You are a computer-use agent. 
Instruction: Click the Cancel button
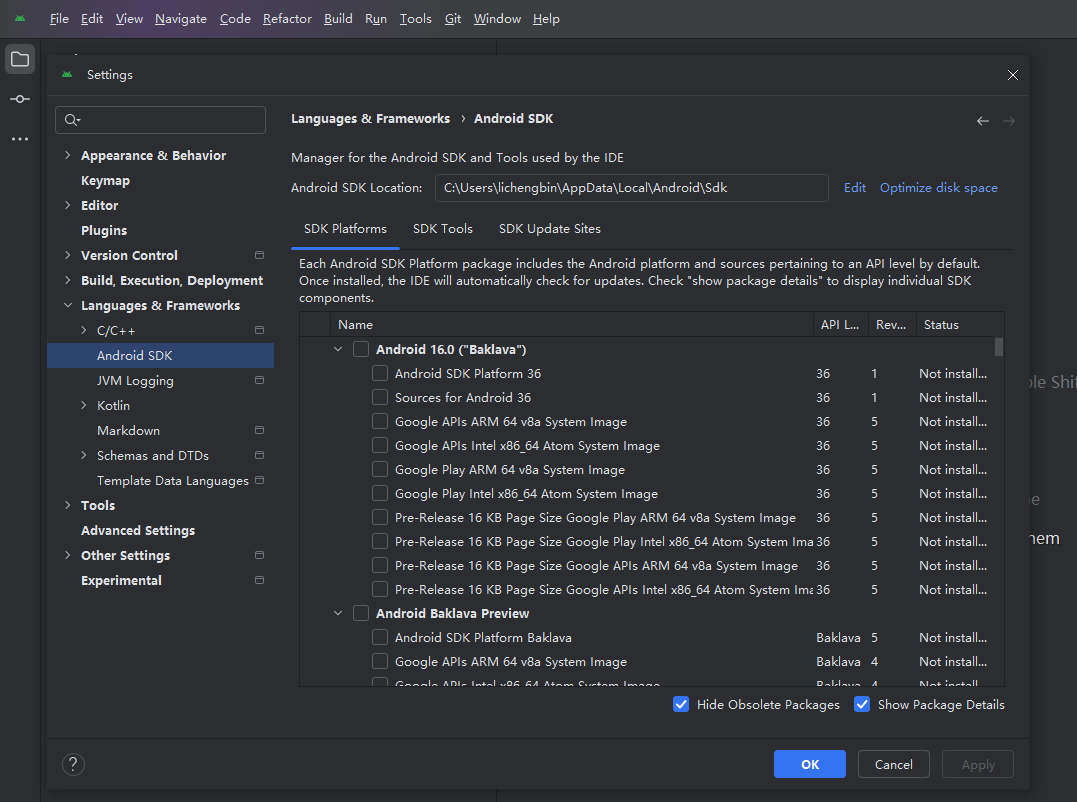pos(894,764)
